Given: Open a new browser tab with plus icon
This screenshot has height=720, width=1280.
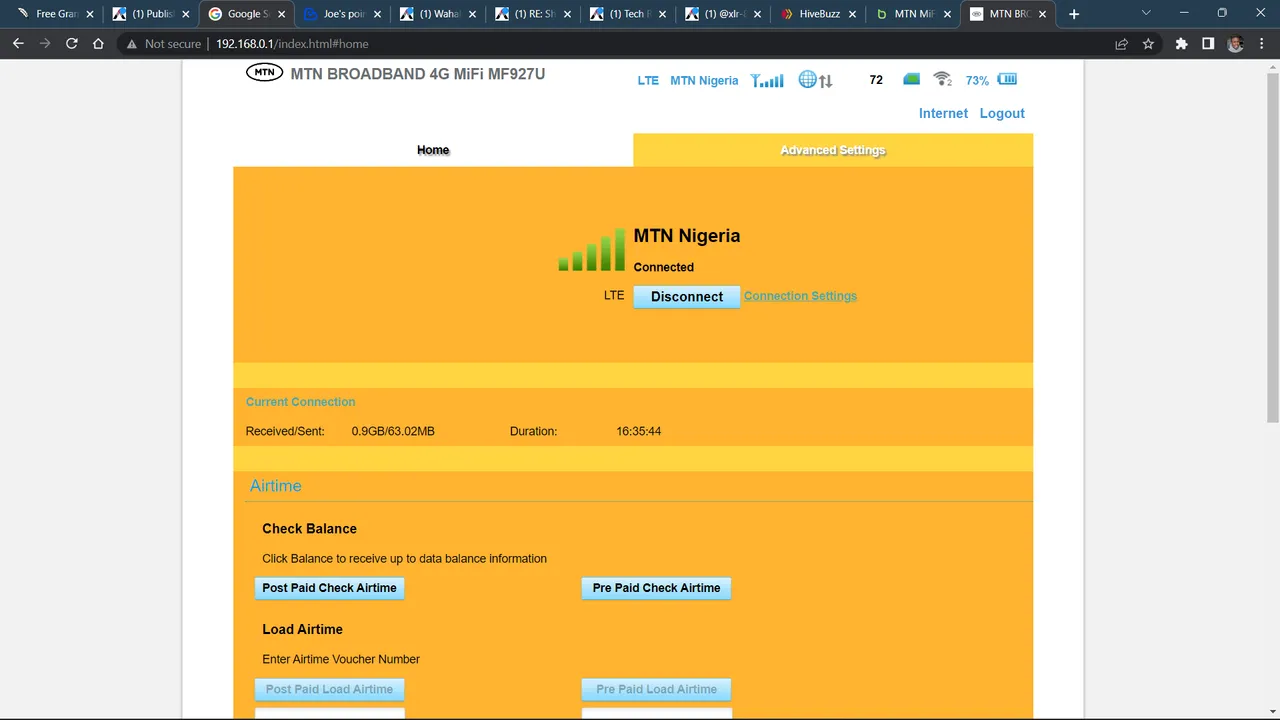Looking at the screenshot, I should 1074,14.
